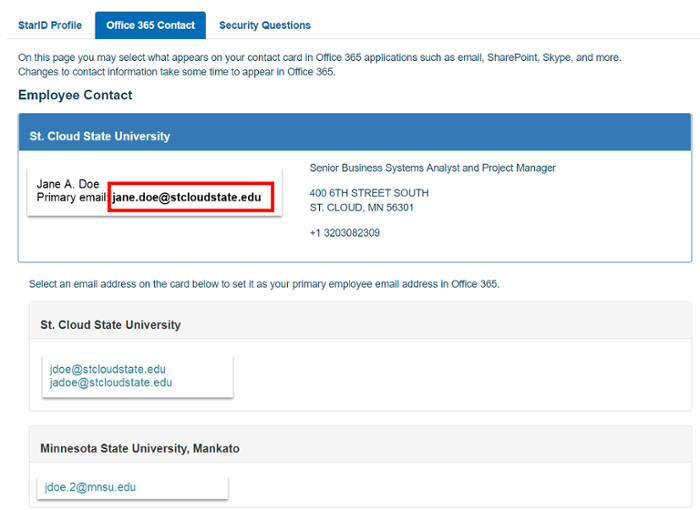Switch to the StarID Profile tab
The height and width of the screenshot is (510, 700).
[x=50, y=25]
